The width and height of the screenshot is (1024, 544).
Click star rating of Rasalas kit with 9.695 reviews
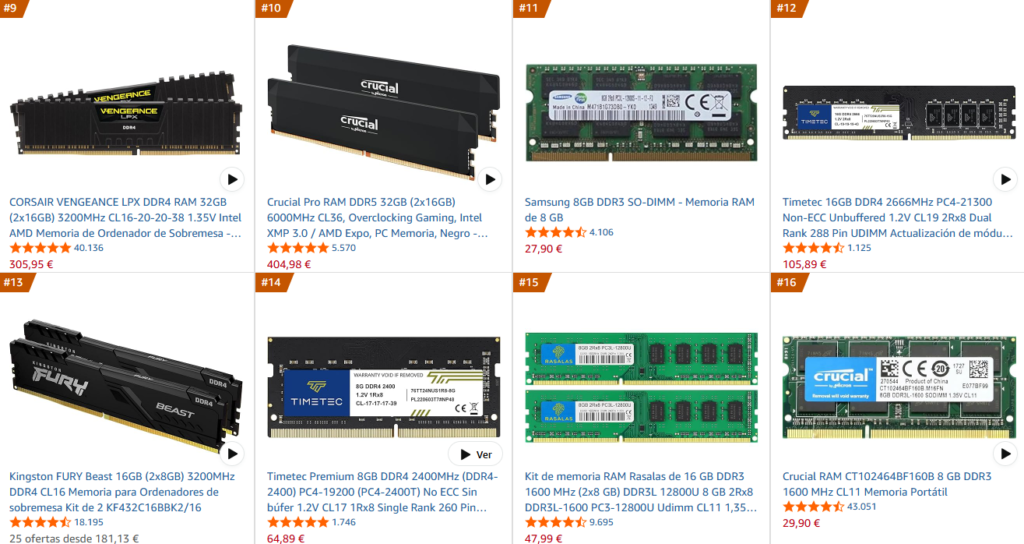(x=555, y=522)
